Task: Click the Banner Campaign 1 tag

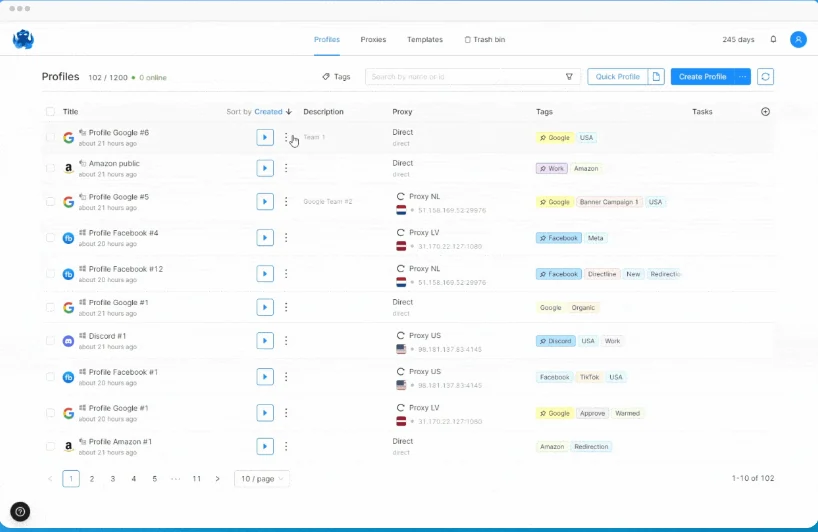Action: click(x=609, y=202)
